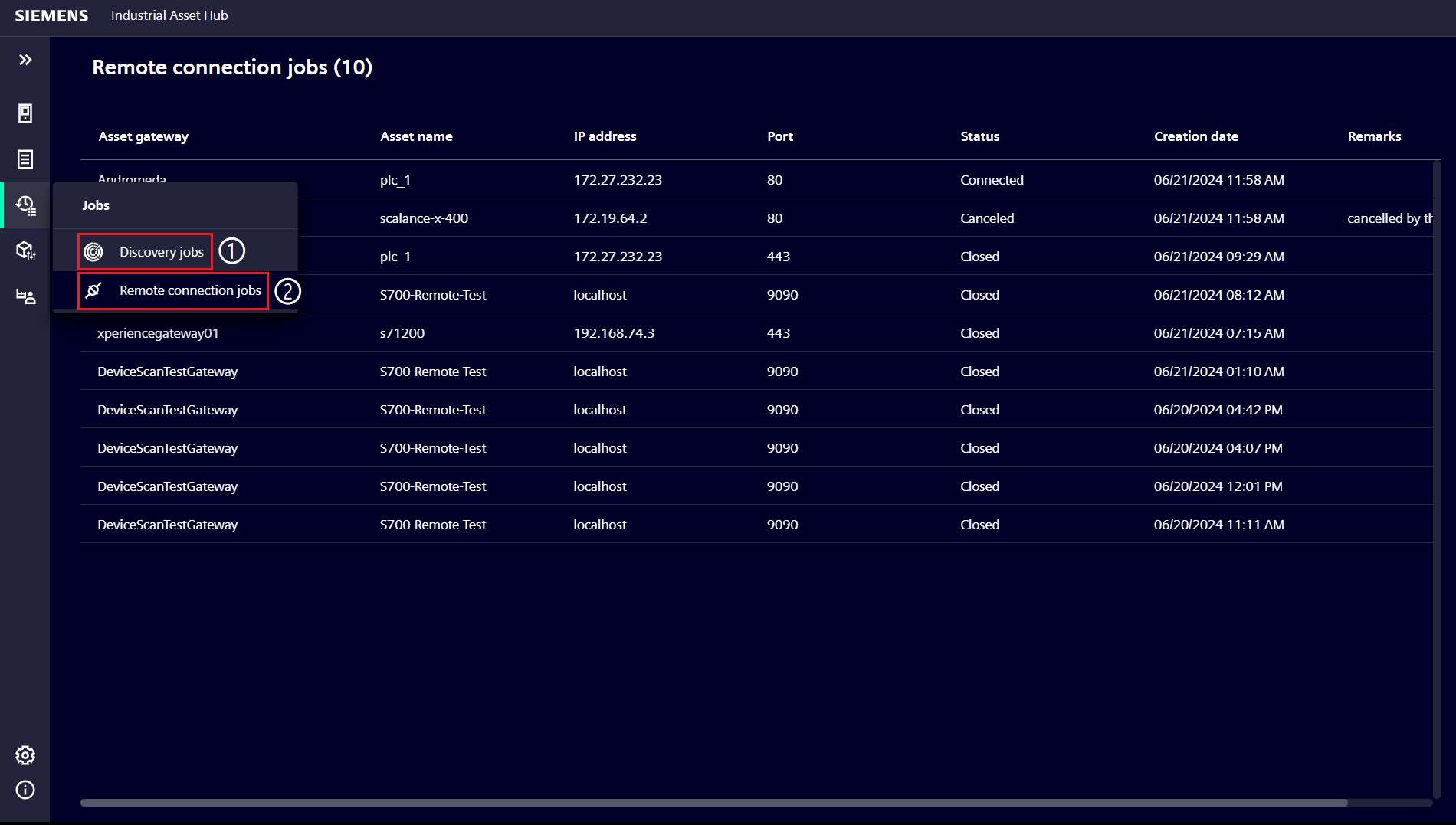The width and height of the screenshot is (1456, 825).
Task: Click creation date 06/20/2024 12:01 PM
Action: [x=1218, y=486]
